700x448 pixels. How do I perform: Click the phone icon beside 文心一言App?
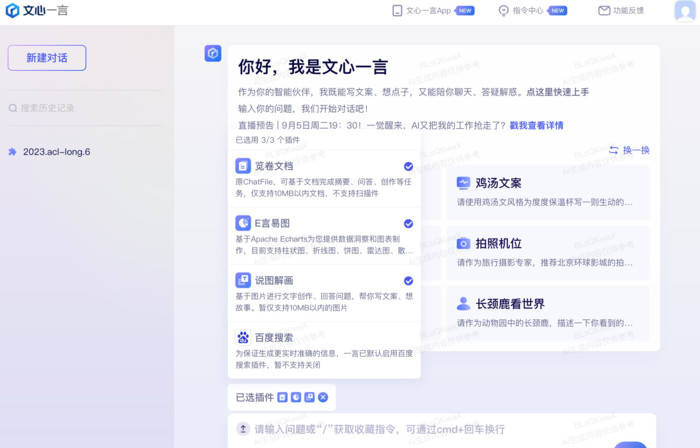click(397, 11)
